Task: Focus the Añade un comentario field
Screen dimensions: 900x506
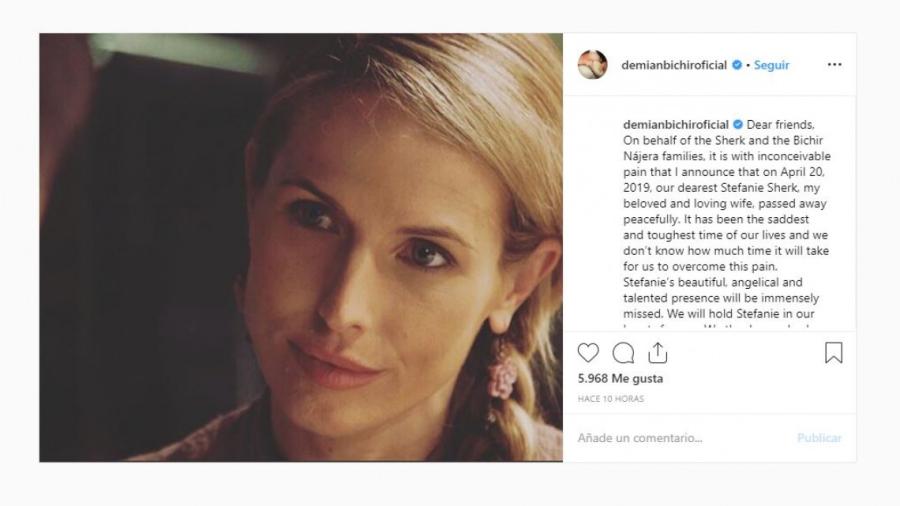Action: point(680,438)
